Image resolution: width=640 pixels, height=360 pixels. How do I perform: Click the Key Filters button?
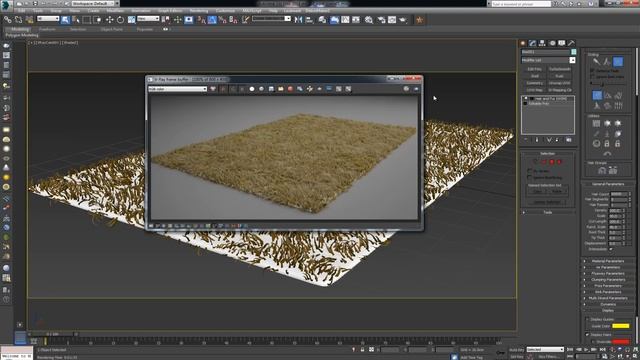pos(549,357)
